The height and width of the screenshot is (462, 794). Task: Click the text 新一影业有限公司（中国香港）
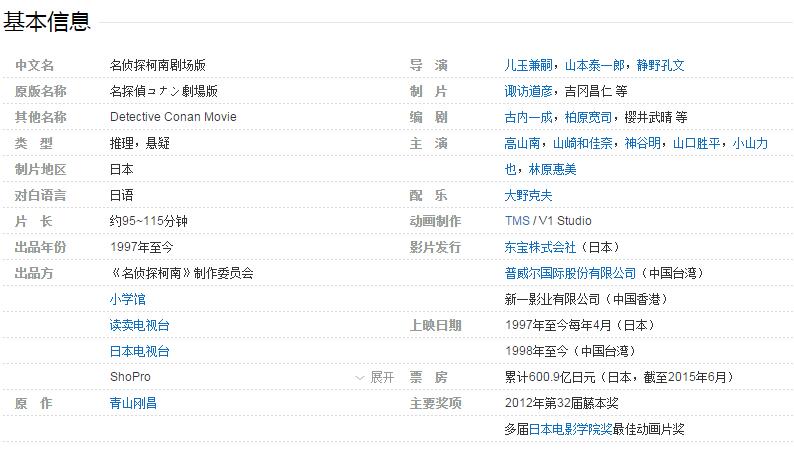(586, 299)
